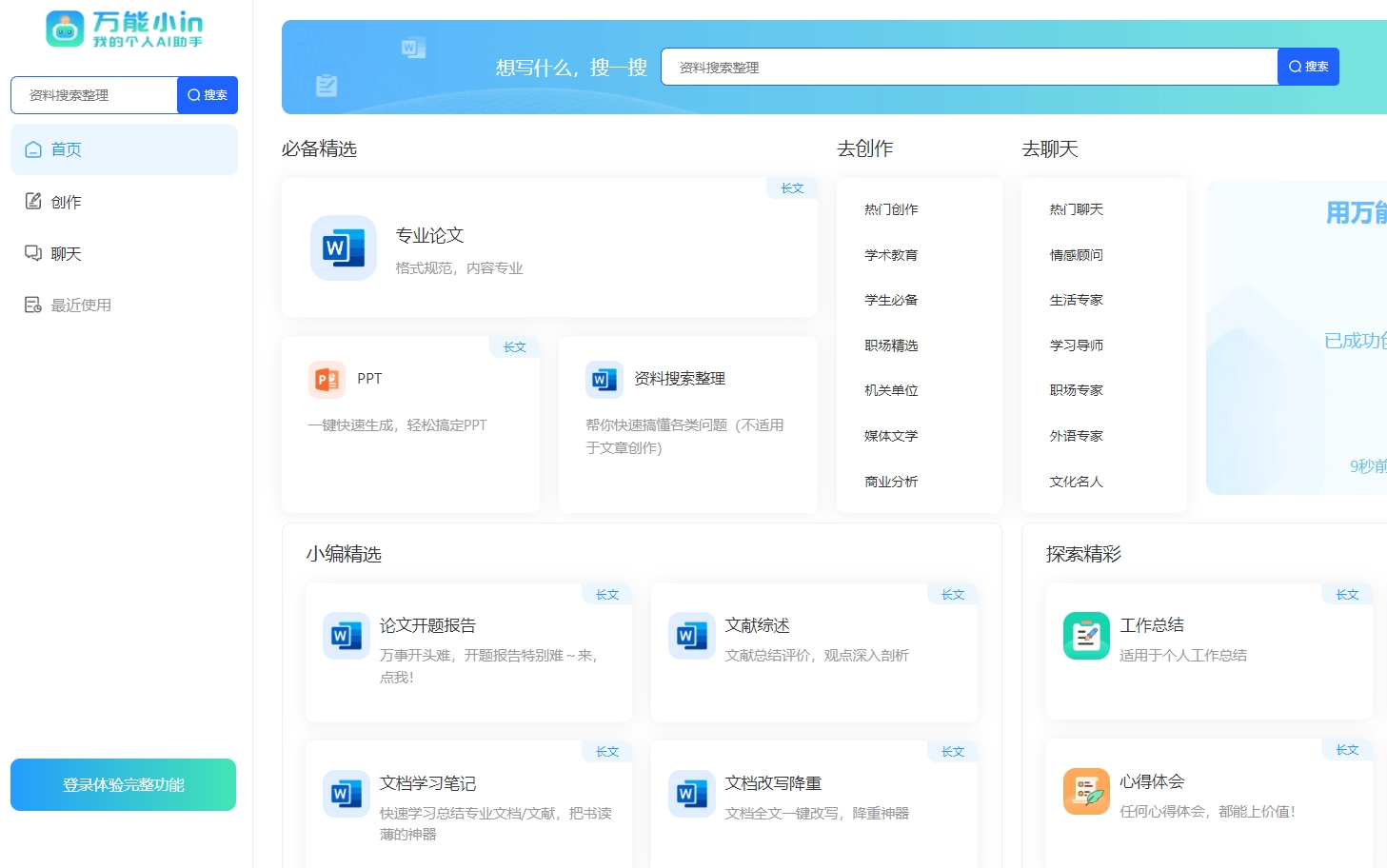Click the 万能小in logo icon

click(x=65, y=29)
